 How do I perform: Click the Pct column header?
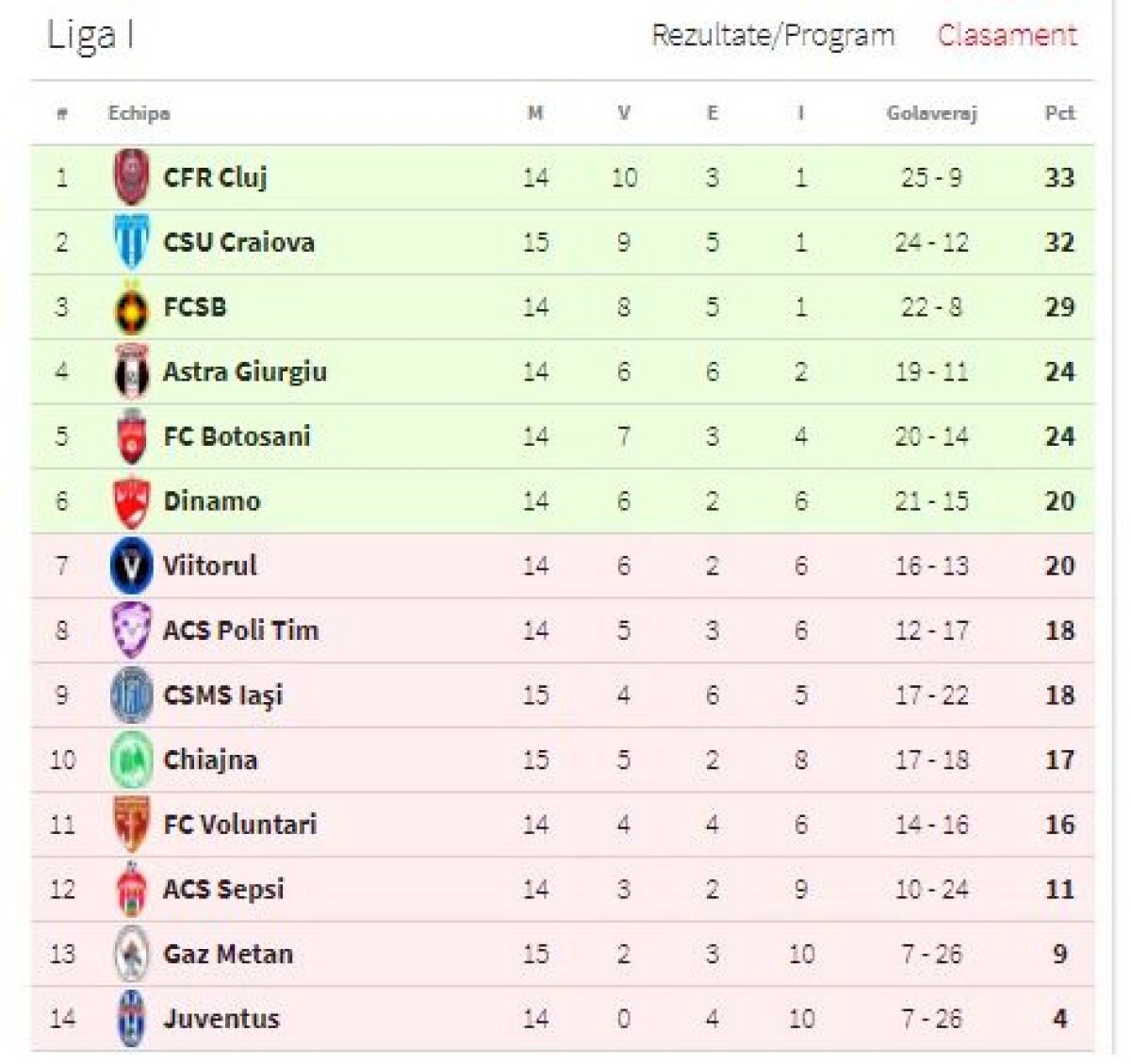(1059, 113)
